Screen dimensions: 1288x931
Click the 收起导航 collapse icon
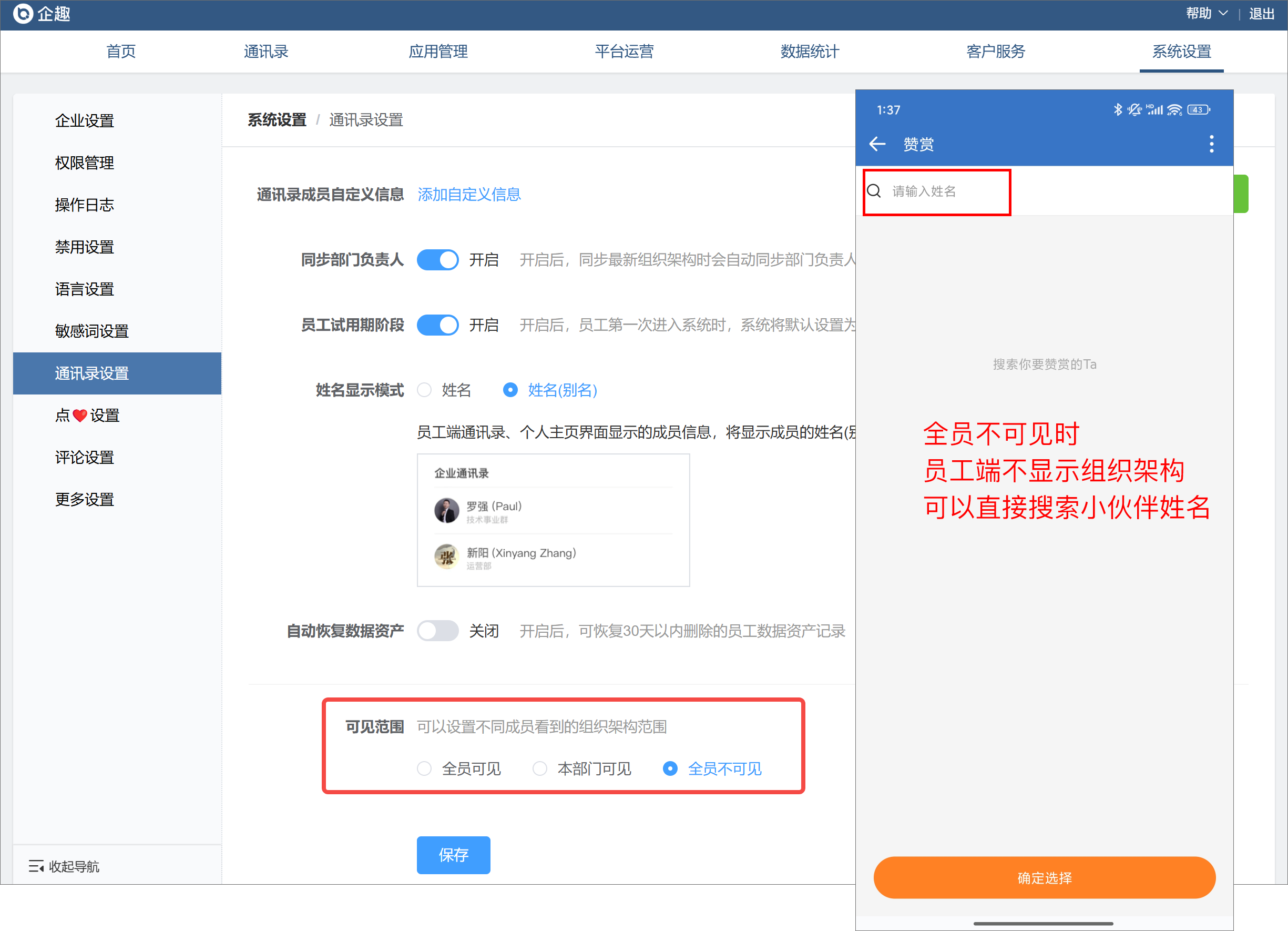click(x=36, y=866)
